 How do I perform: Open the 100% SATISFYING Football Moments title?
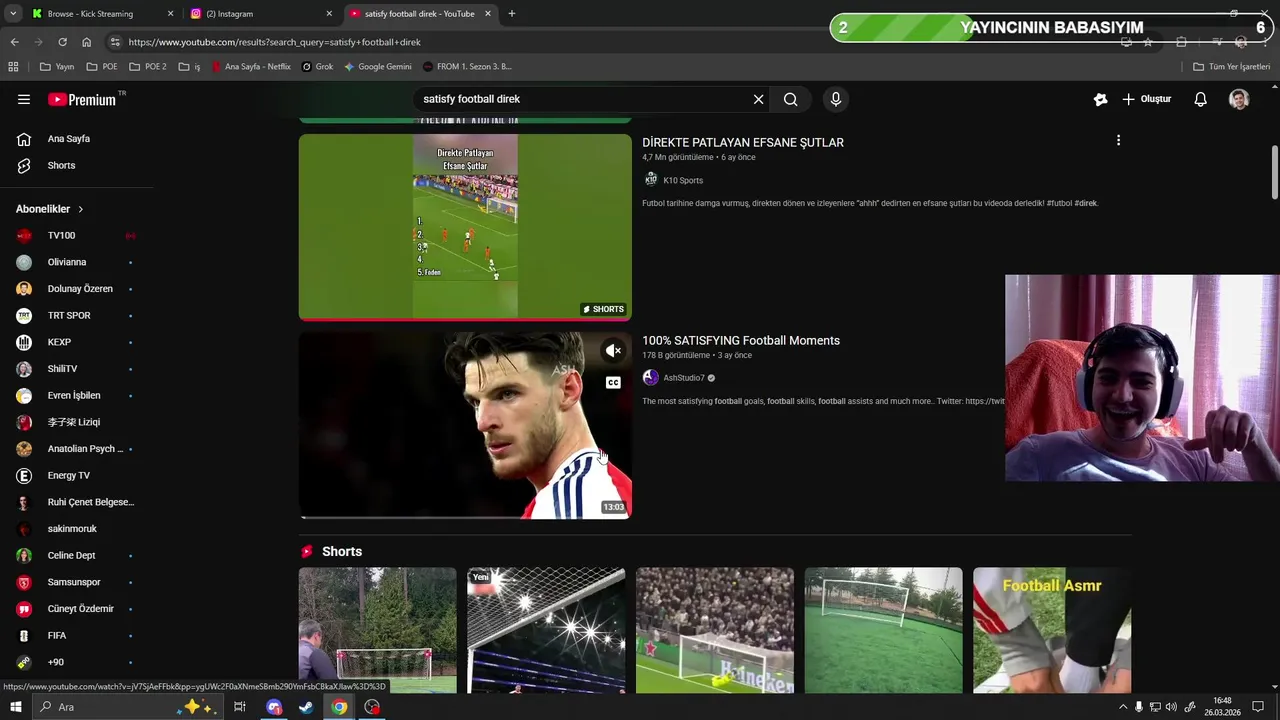[x=741, y=340]
